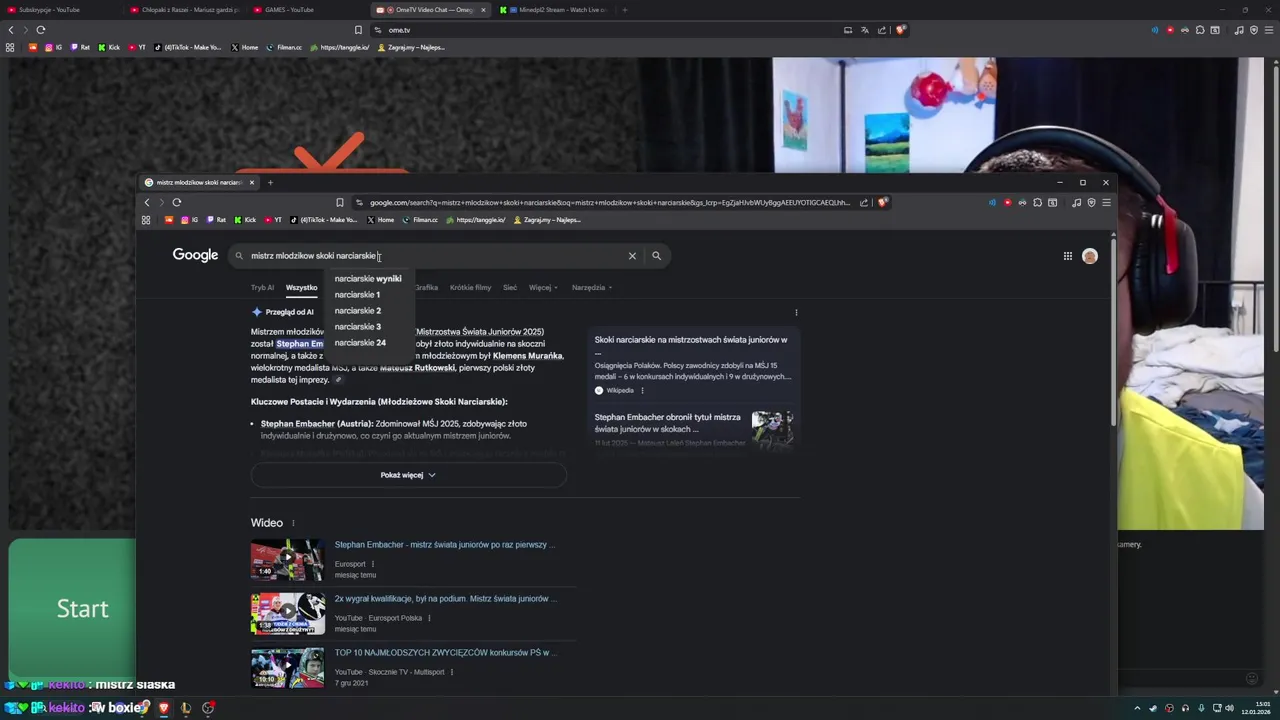The image size is (1280, 720).
Task: Go back in the front Google window
Action: tap(147, 202)
